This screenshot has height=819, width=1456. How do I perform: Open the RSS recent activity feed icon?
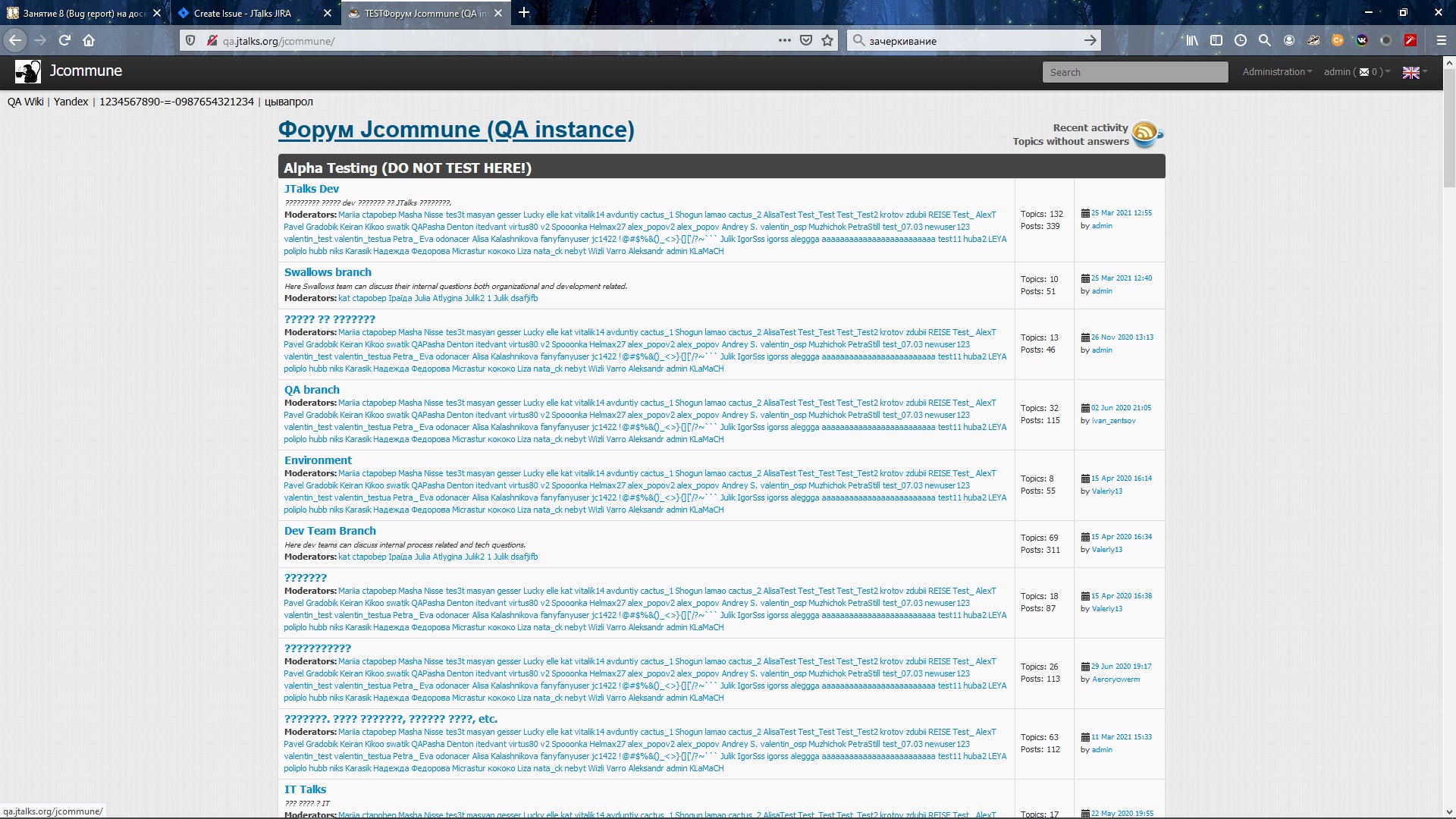(1147, 134)
